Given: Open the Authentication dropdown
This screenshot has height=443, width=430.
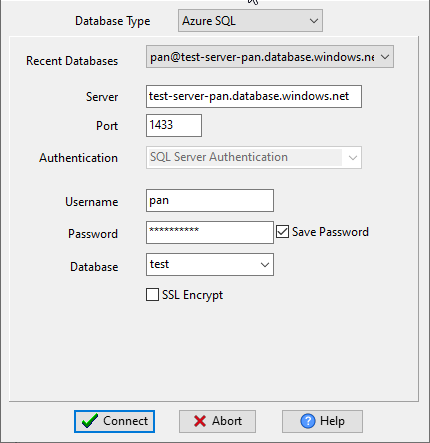Looking at the screenshot, I should [254, 157].
